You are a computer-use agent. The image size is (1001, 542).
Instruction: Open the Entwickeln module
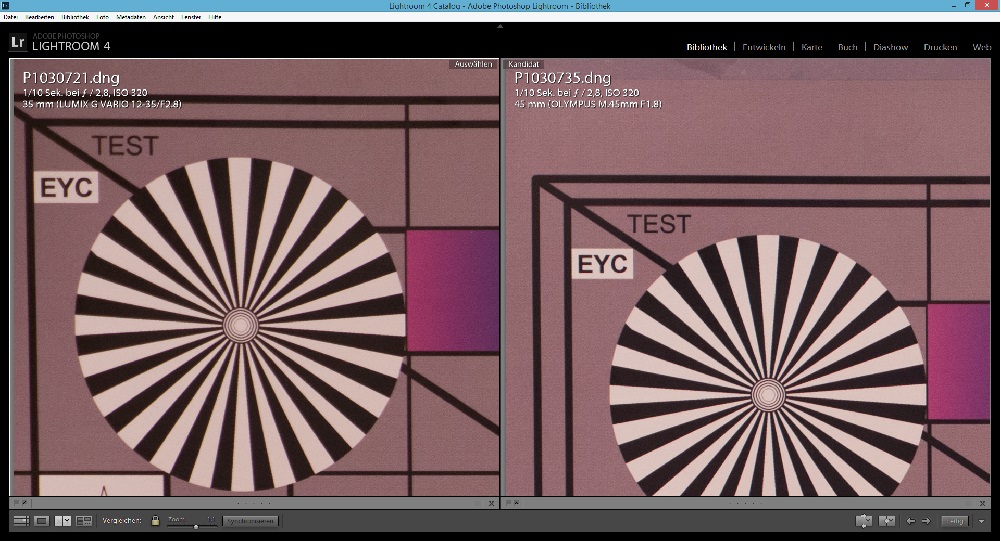(764, 47)
